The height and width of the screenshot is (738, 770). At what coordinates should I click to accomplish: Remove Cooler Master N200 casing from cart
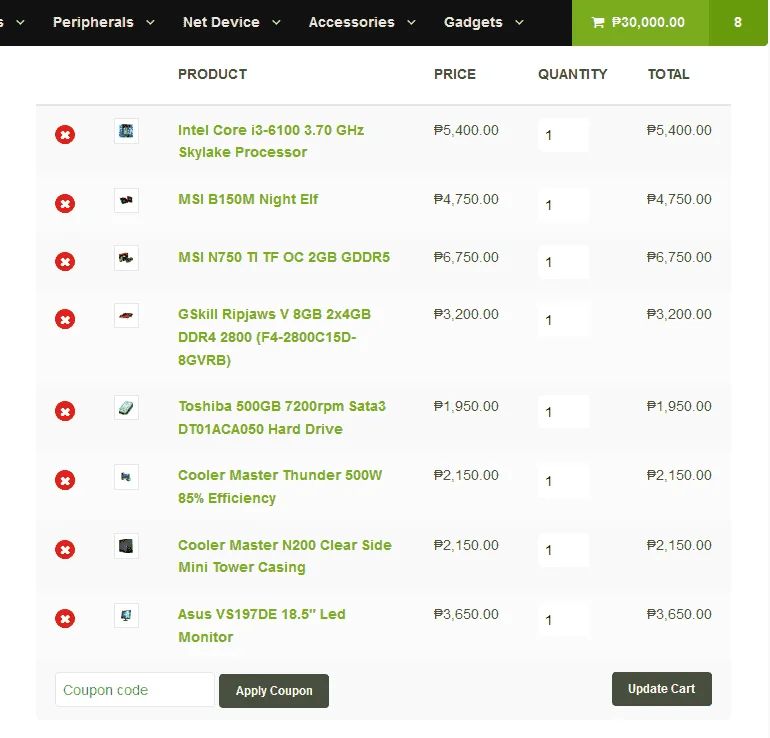[x=65, y=549]
